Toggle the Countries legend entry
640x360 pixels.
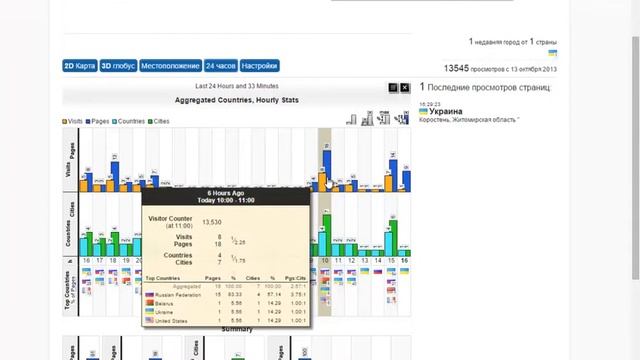click(x=128, y=121)
